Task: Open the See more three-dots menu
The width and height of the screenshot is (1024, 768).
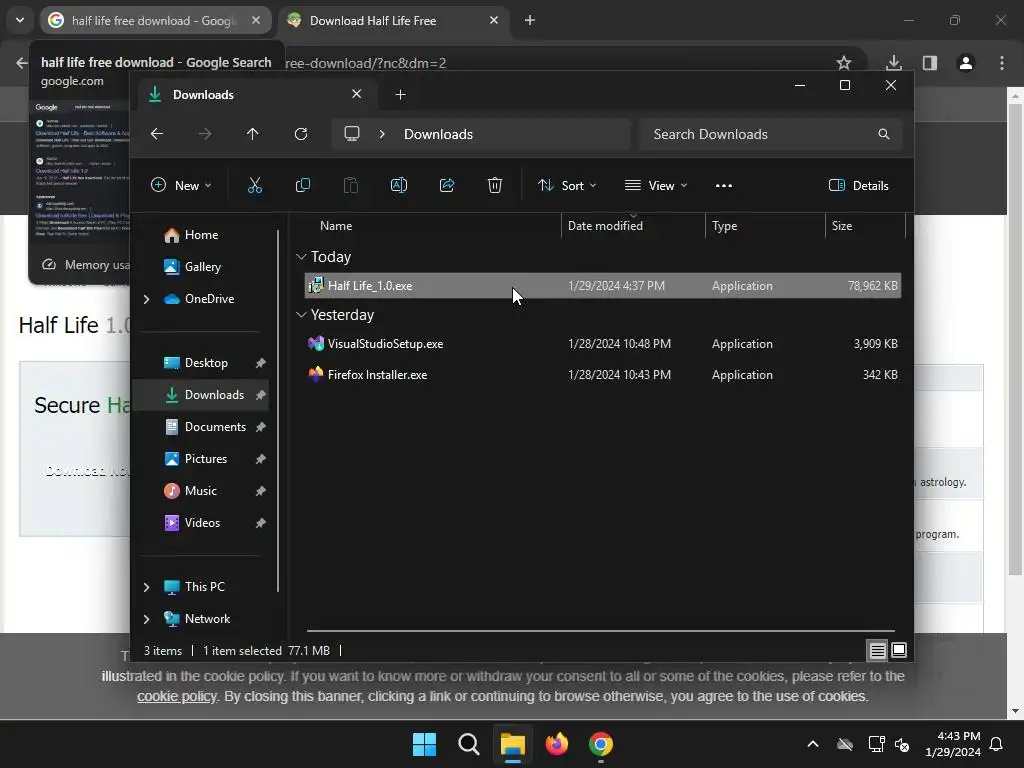Action: click(724, 185)
